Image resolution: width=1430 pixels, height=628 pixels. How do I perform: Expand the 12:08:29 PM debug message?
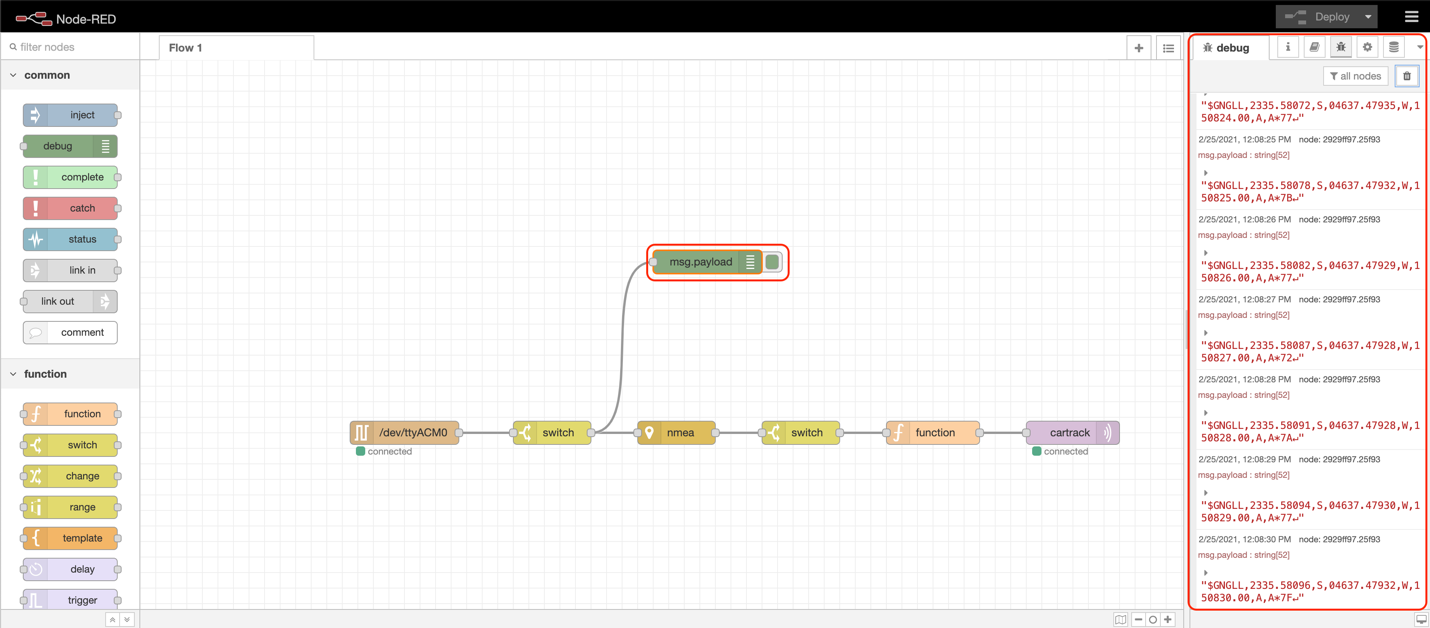click(1206, 493)
